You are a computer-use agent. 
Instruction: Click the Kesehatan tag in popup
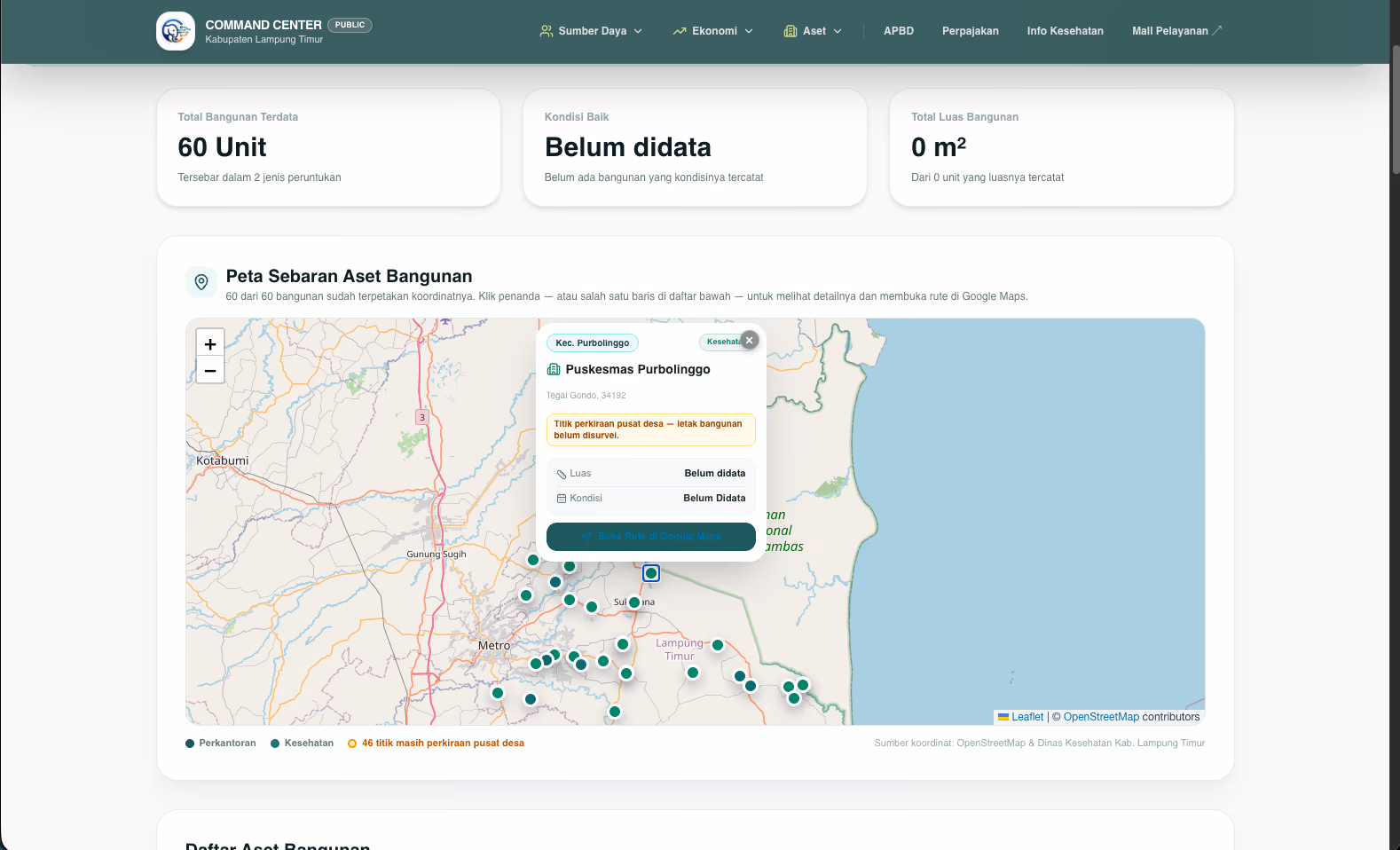click(722, 342)
